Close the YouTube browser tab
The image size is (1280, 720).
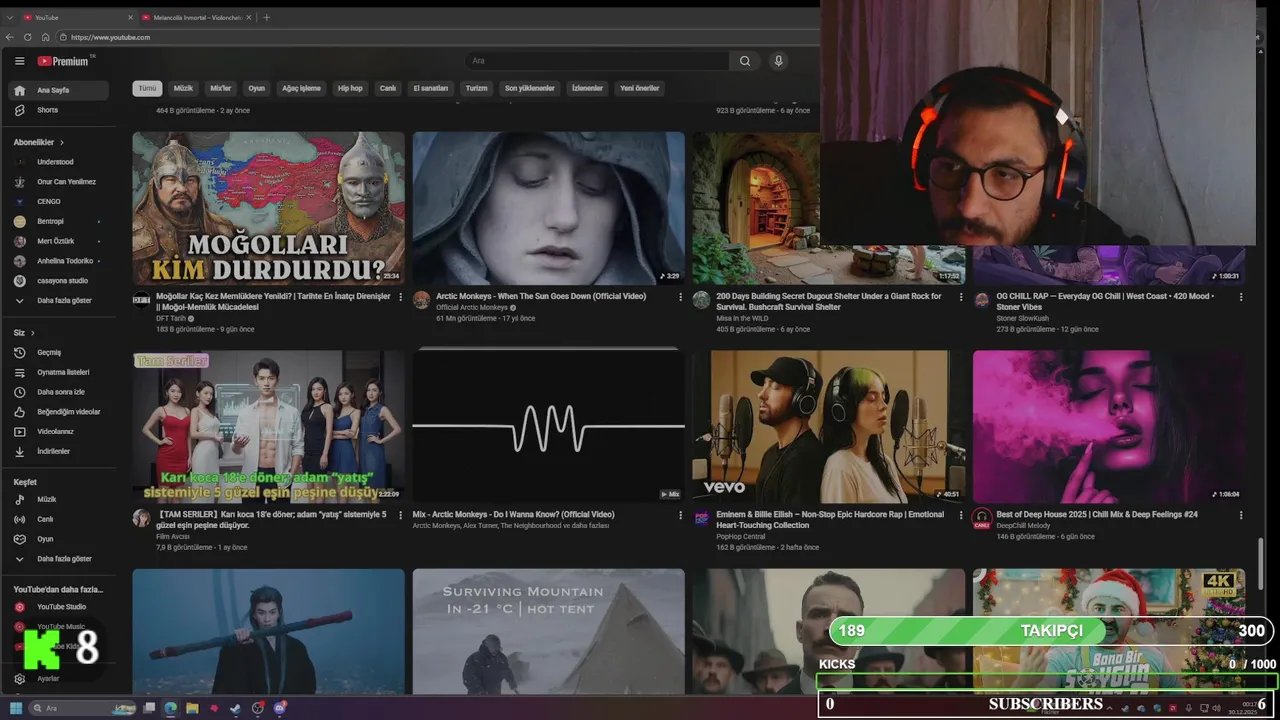pyautogui.click(x=130, y=17)
